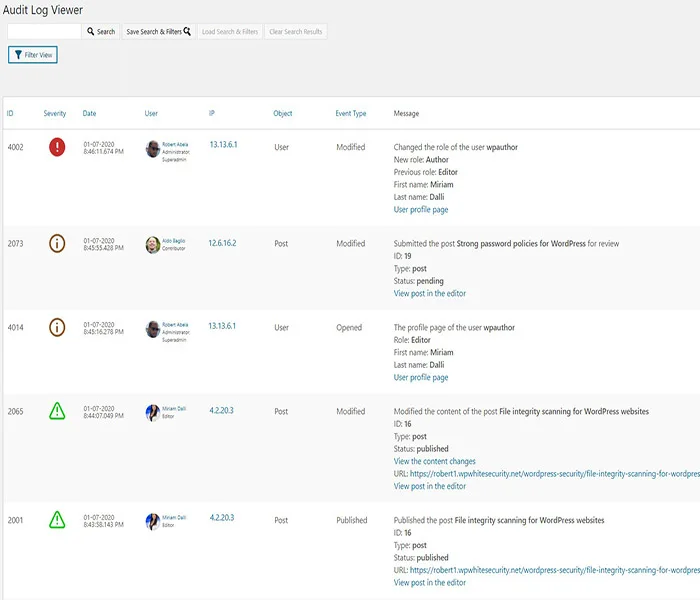Open IP address 13.13.6.1 in event 4002
The height and width of the screenshot is (600, 700).
(223, 145)
